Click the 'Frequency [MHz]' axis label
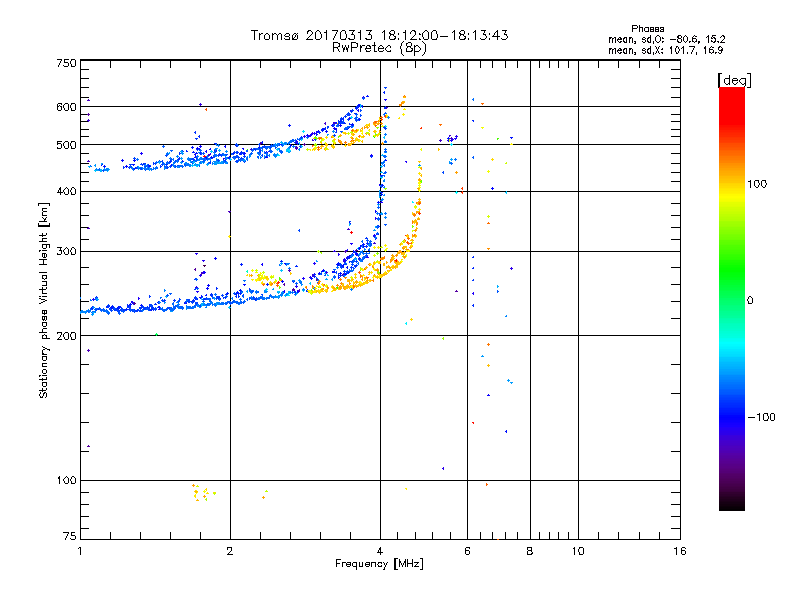The width and height of the screenshot is (800, 600). click(379, 564)
